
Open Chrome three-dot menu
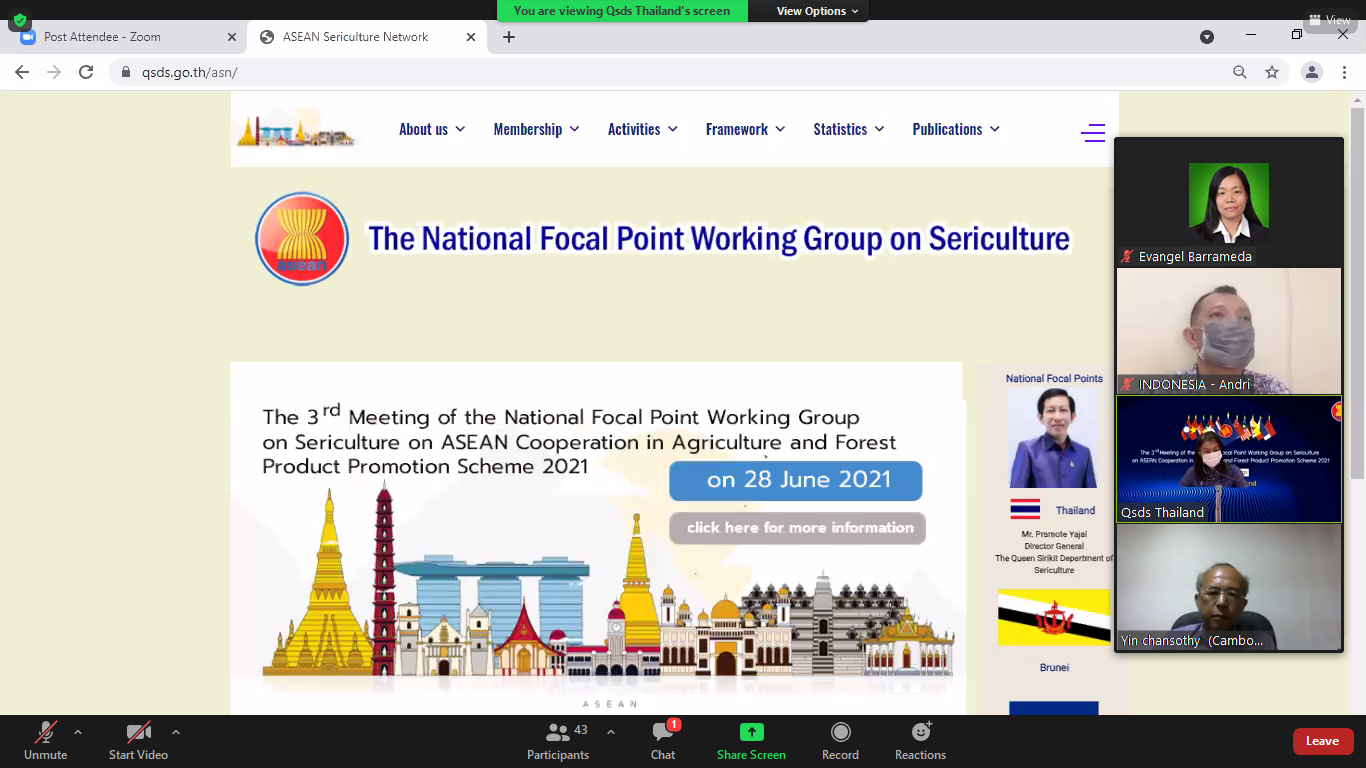[1343, 72]
